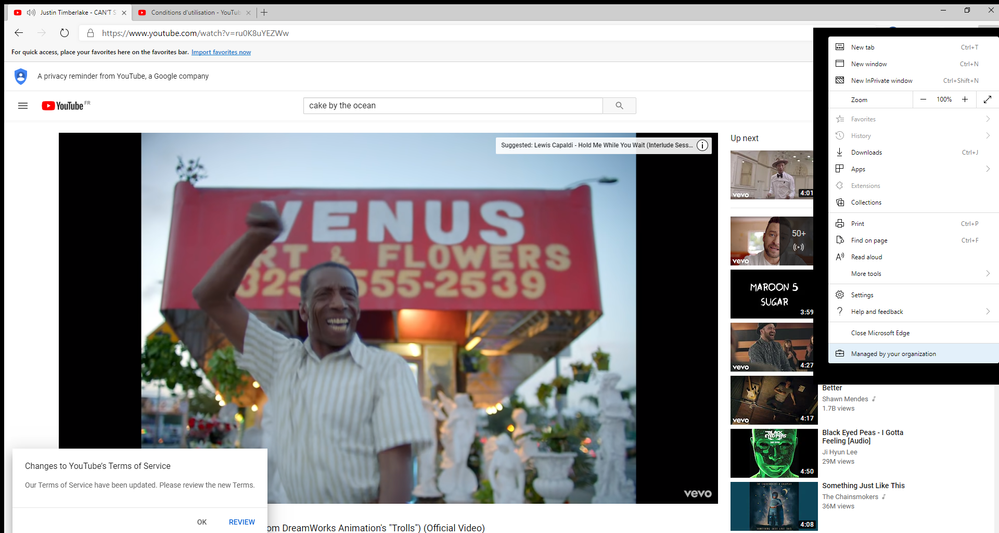Open the video info card icon
This screenshot has height=533, width=999.
tap(702, 145)
